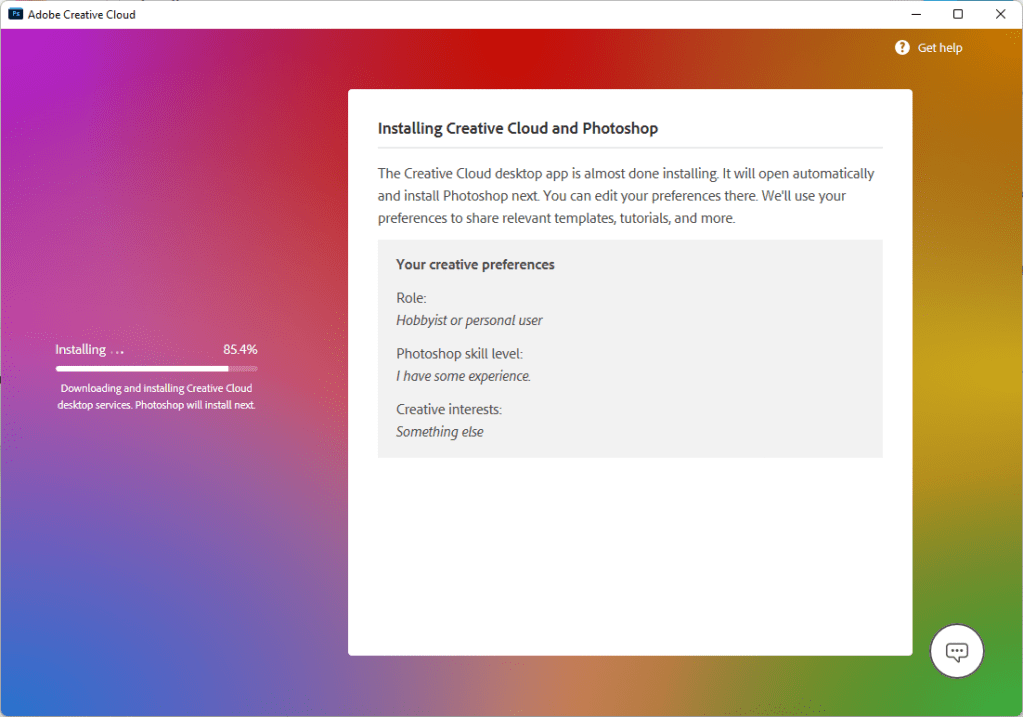Click the 85.4% progress percentage
The height and width of the screenshot is (717, 1023).
coord(240,350)
